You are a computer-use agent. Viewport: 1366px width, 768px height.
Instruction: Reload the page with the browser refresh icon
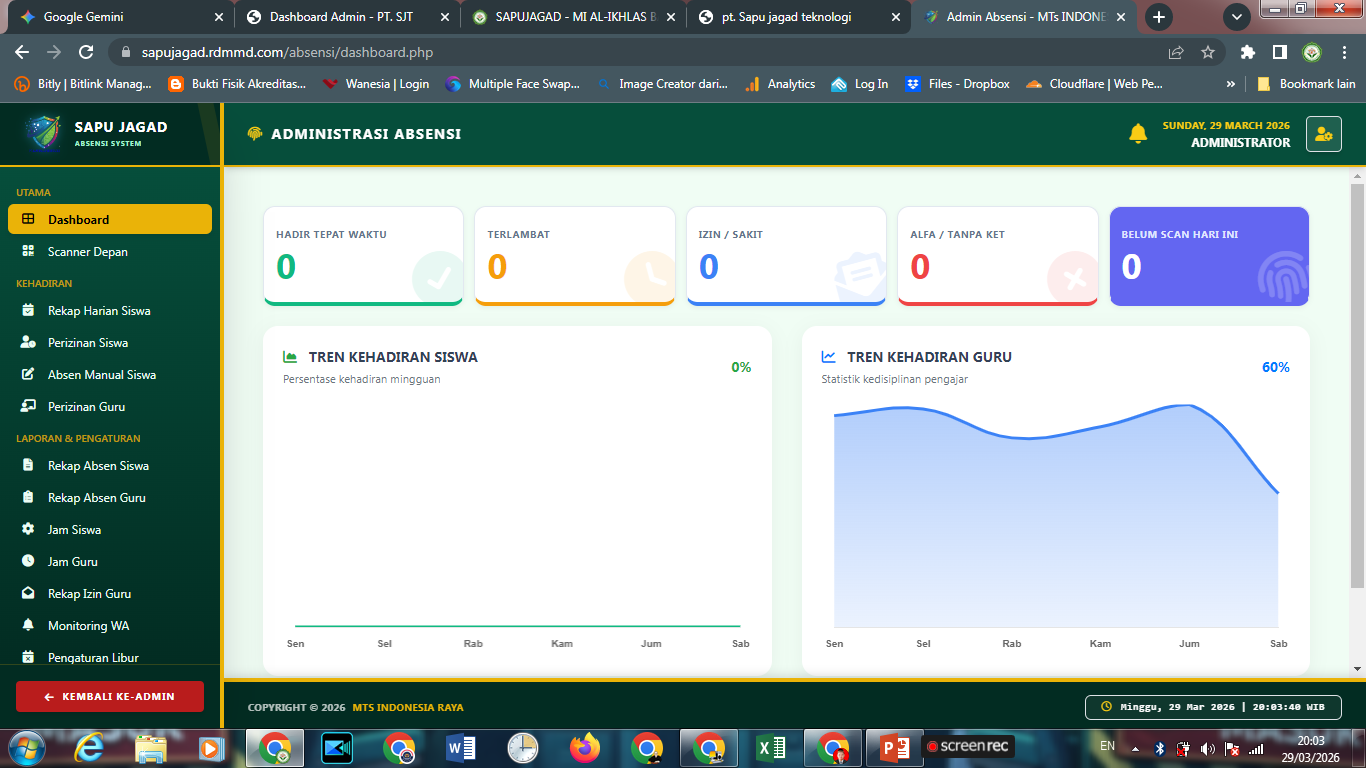86,52
